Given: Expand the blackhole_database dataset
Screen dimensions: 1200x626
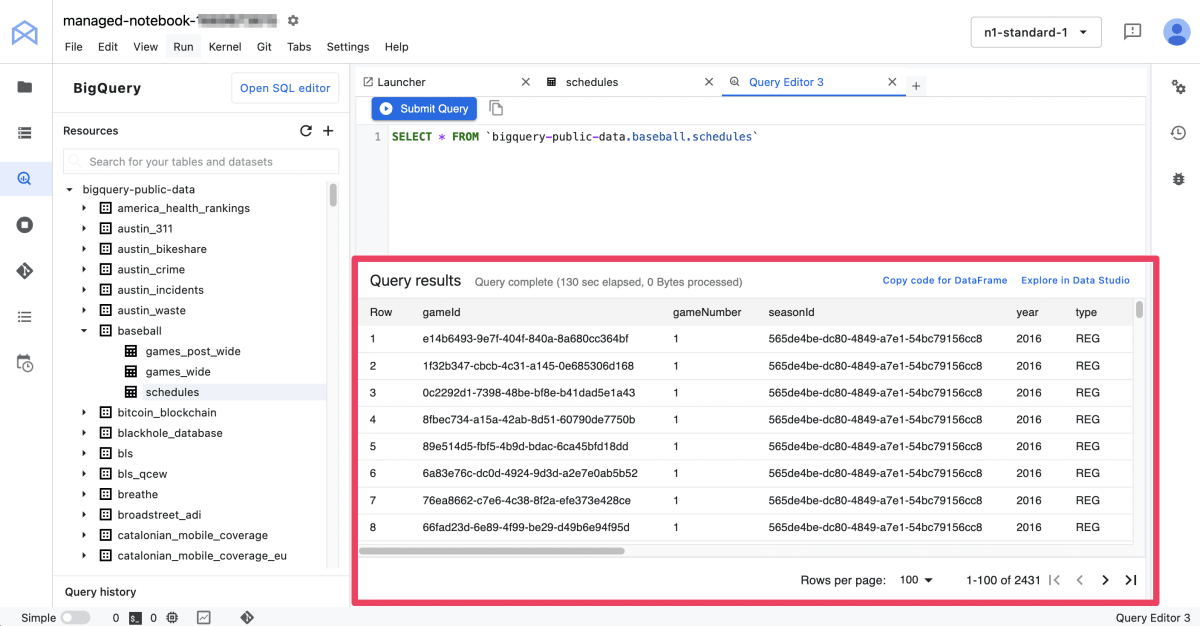Looking at the screenshot, I should click(x=85, y=433).
